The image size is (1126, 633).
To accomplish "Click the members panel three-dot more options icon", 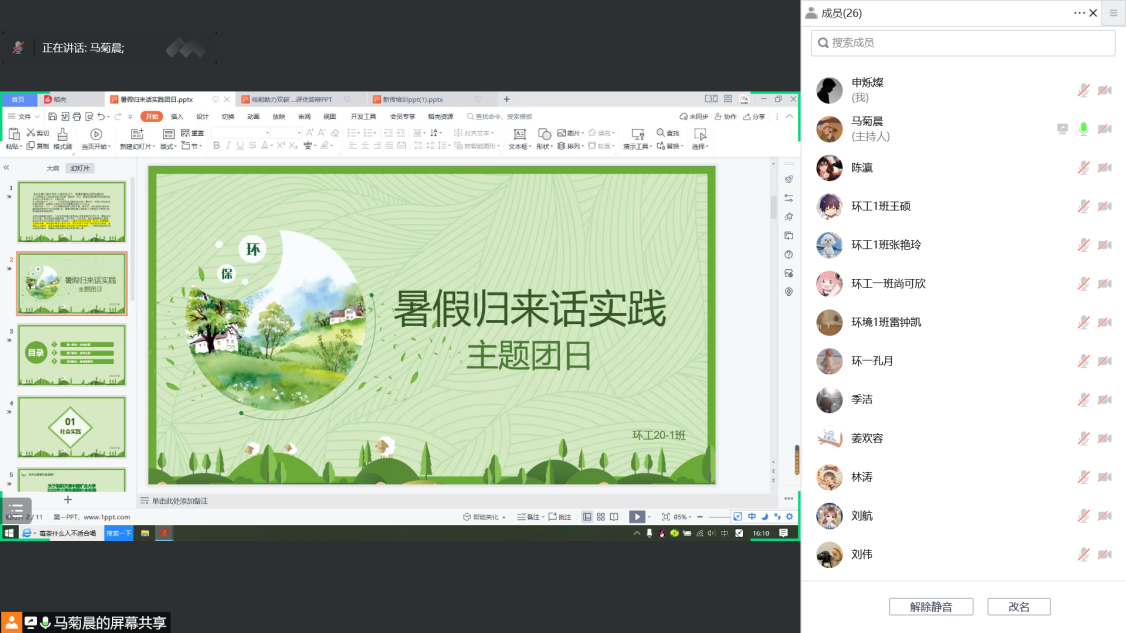I will [1079, 13].
